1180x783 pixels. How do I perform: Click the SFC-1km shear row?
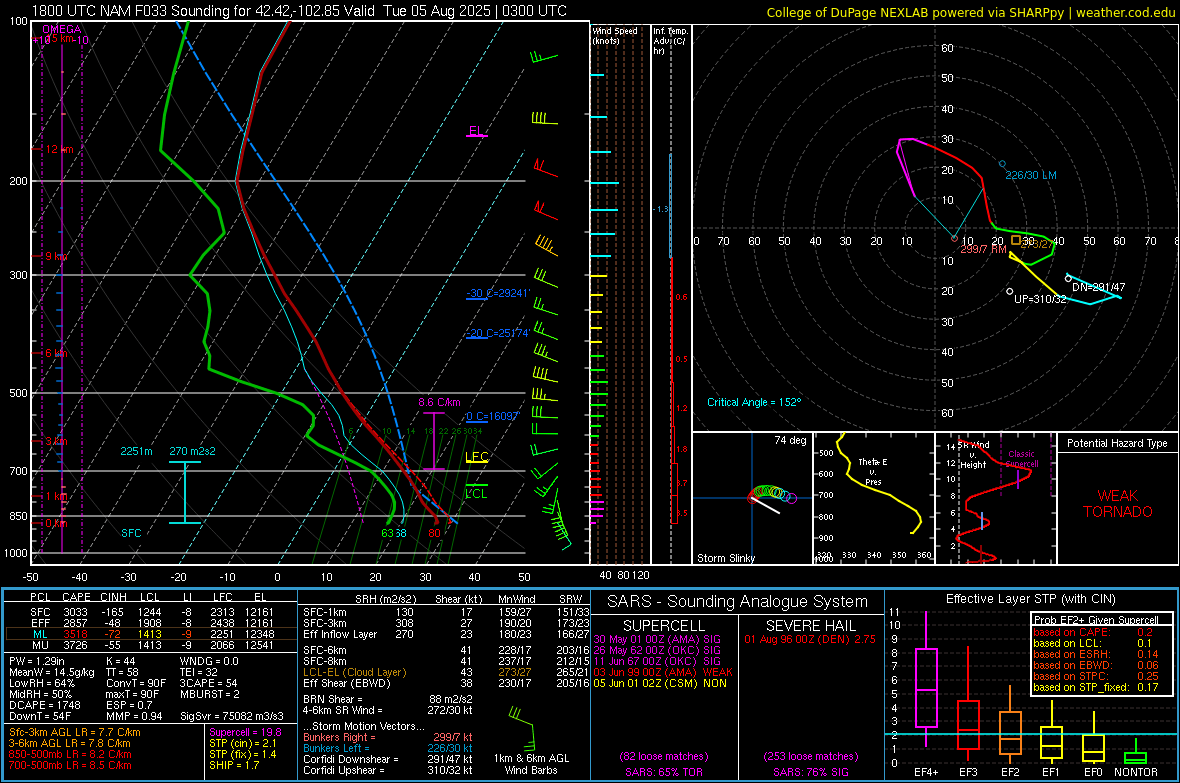(446, 612)
